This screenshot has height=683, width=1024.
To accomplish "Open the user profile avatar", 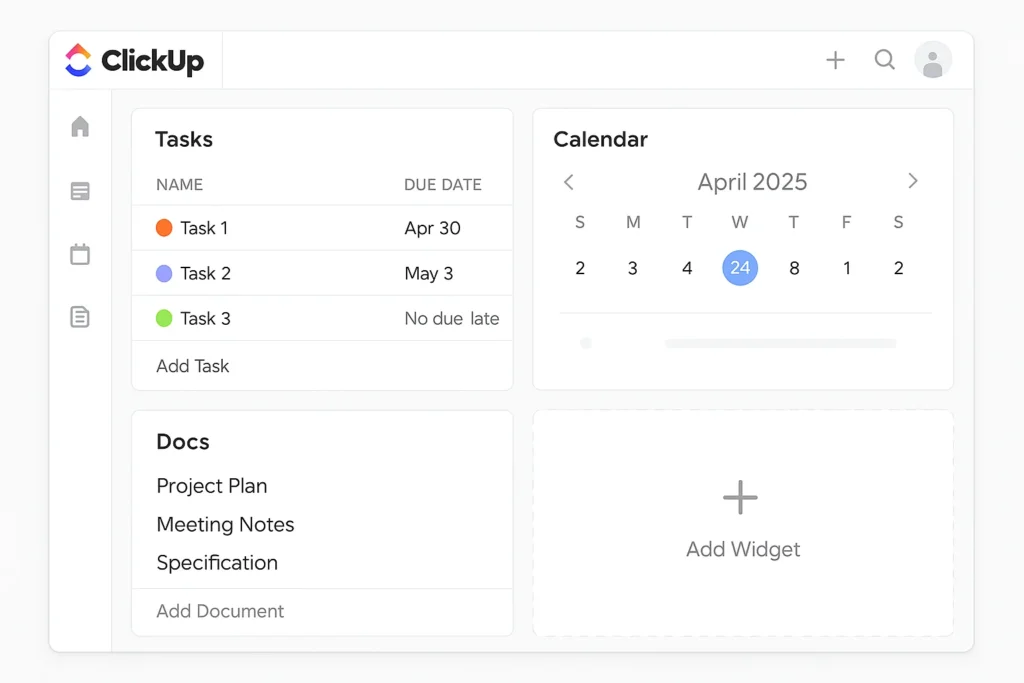I will pos(932,60).
